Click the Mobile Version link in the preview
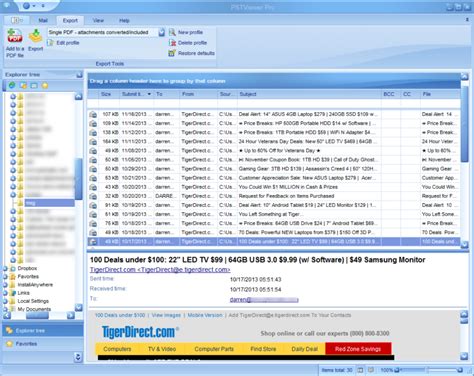474x376 pixels. [x=205, y=315]
